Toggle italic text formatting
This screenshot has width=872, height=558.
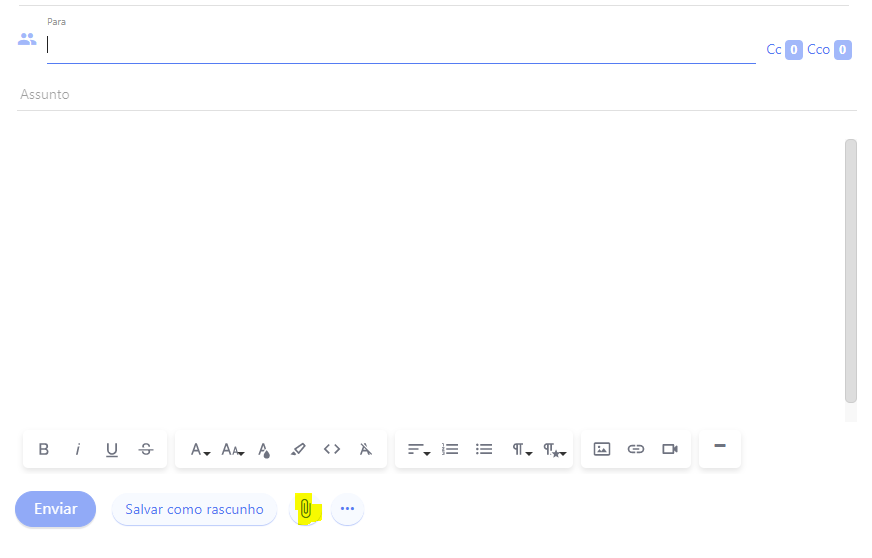click(x=78, y=450)
